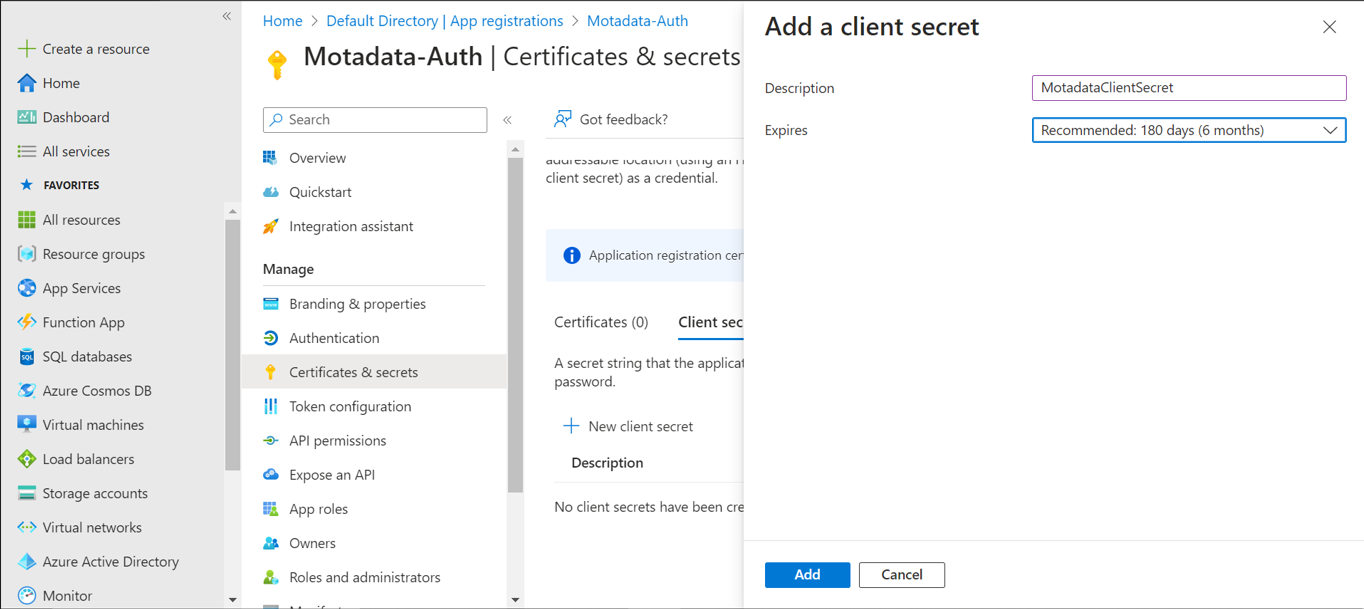Click the Overview icon in resource menu
Viewport: 1364px width, 609px height.
pos(271,158)
